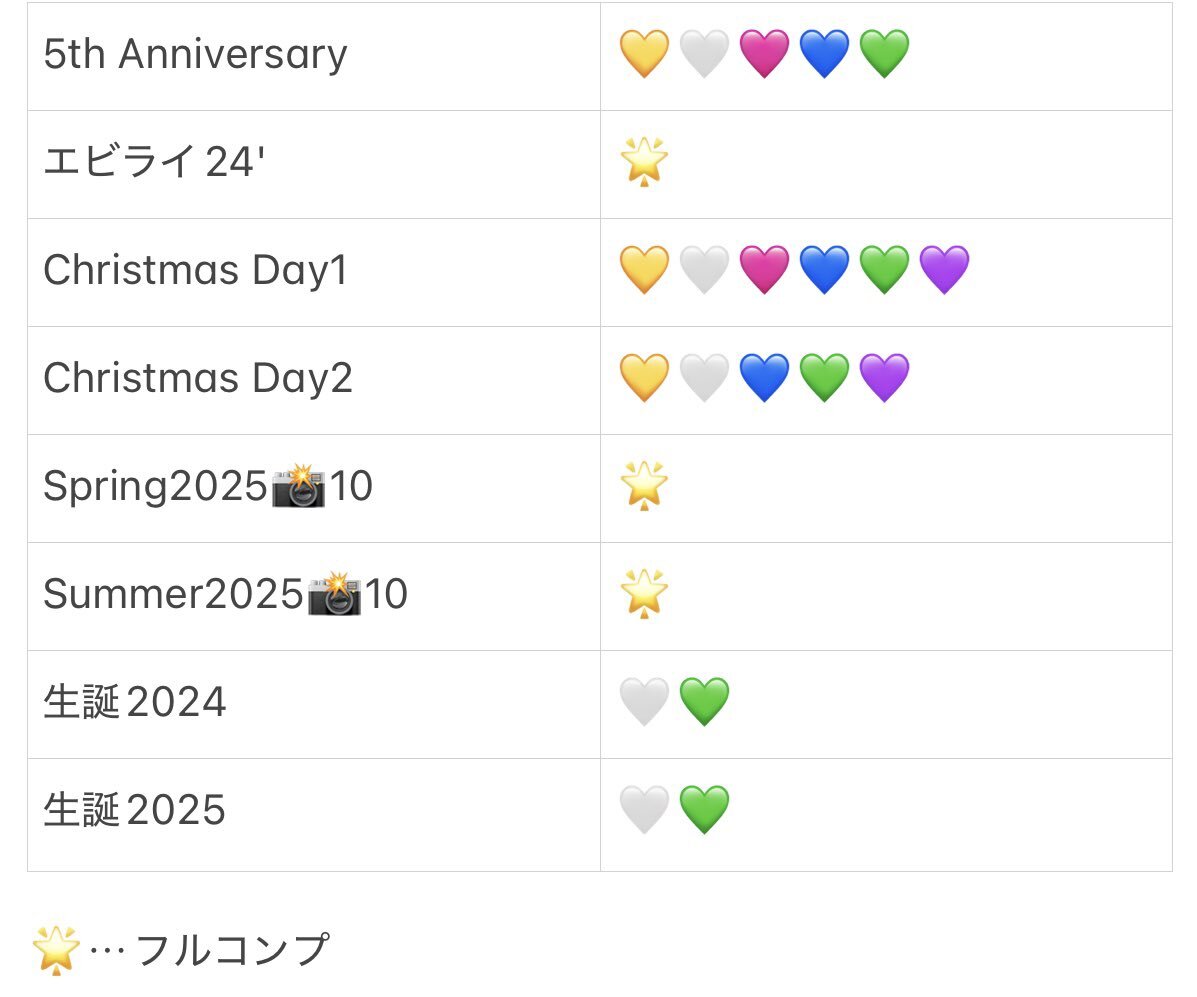Select the 生誕2024 label text
This screenshot has width=1197, height=997.
(x=134, y=702)
